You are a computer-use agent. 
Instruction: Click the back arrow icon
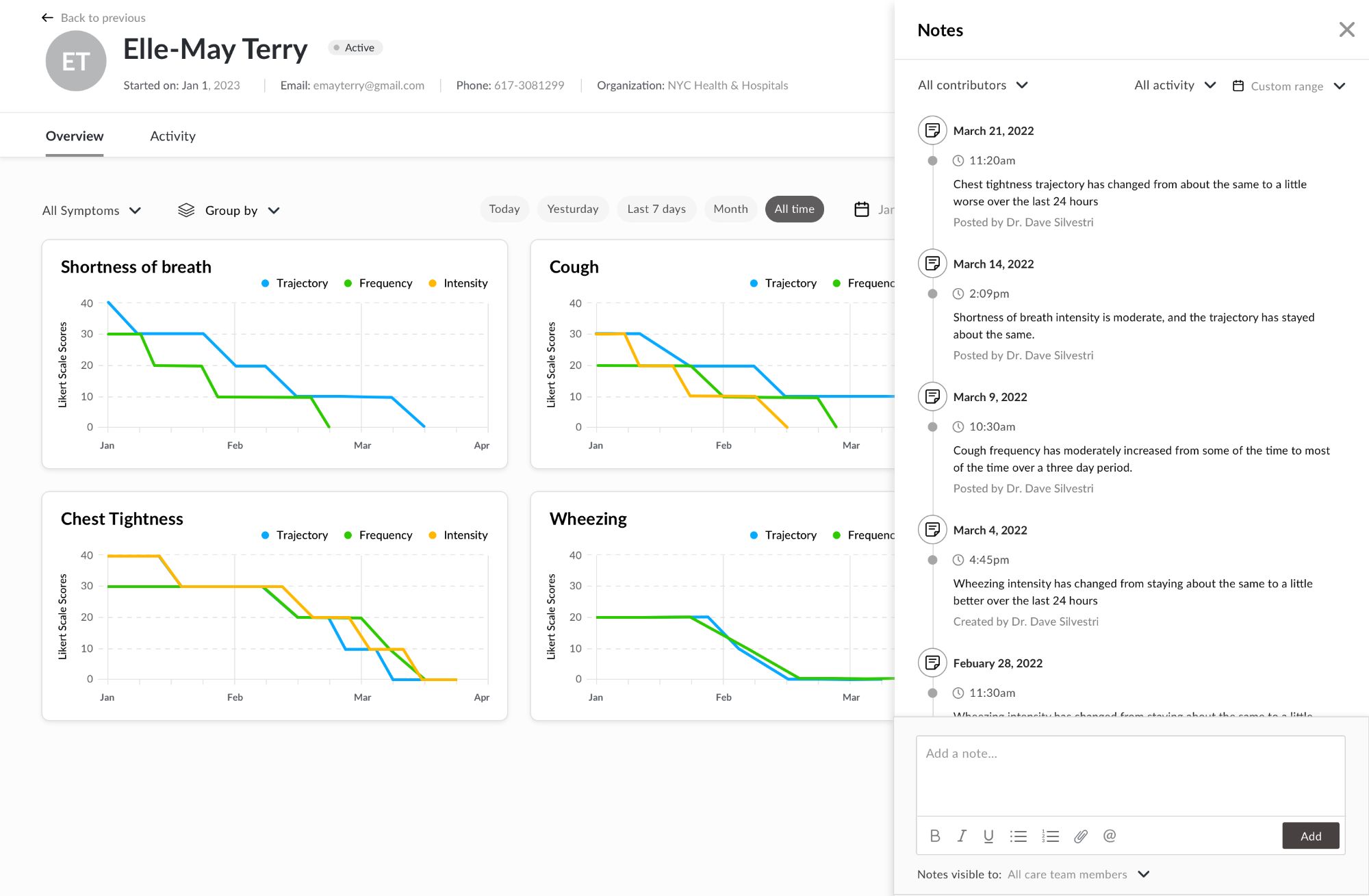point(47,18)
